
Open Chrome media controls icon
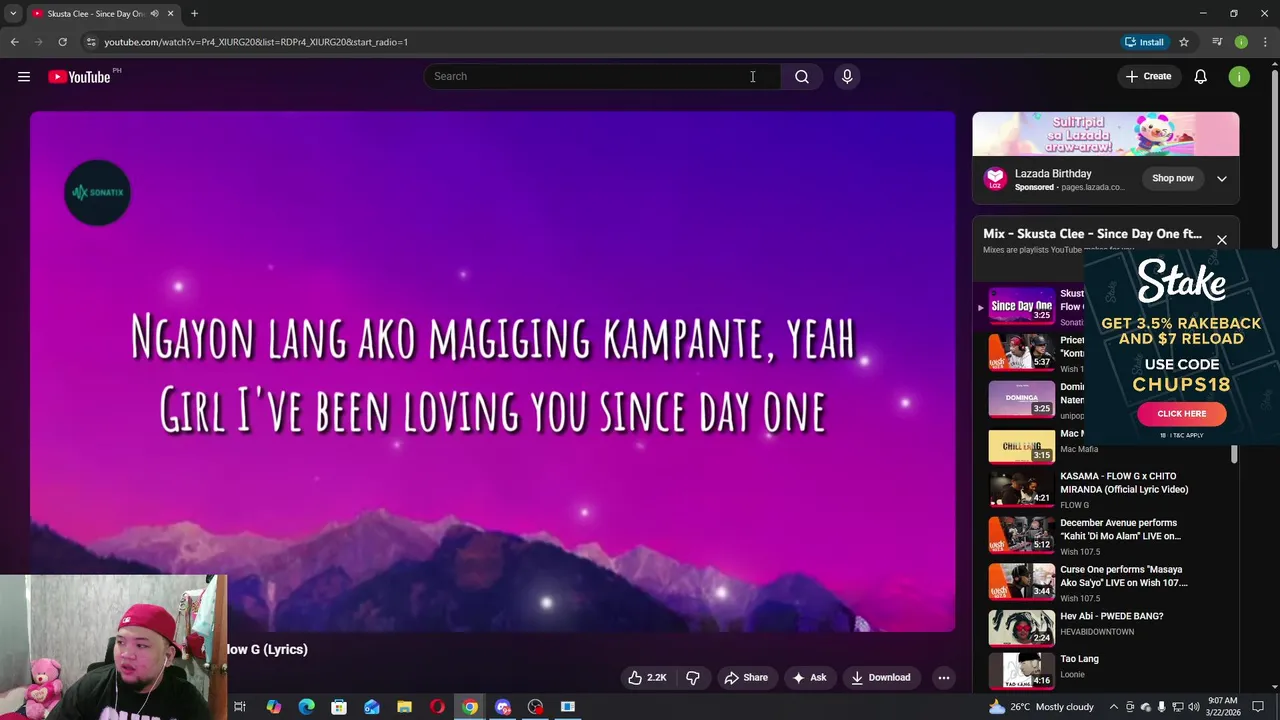[x=1217, y=42]
